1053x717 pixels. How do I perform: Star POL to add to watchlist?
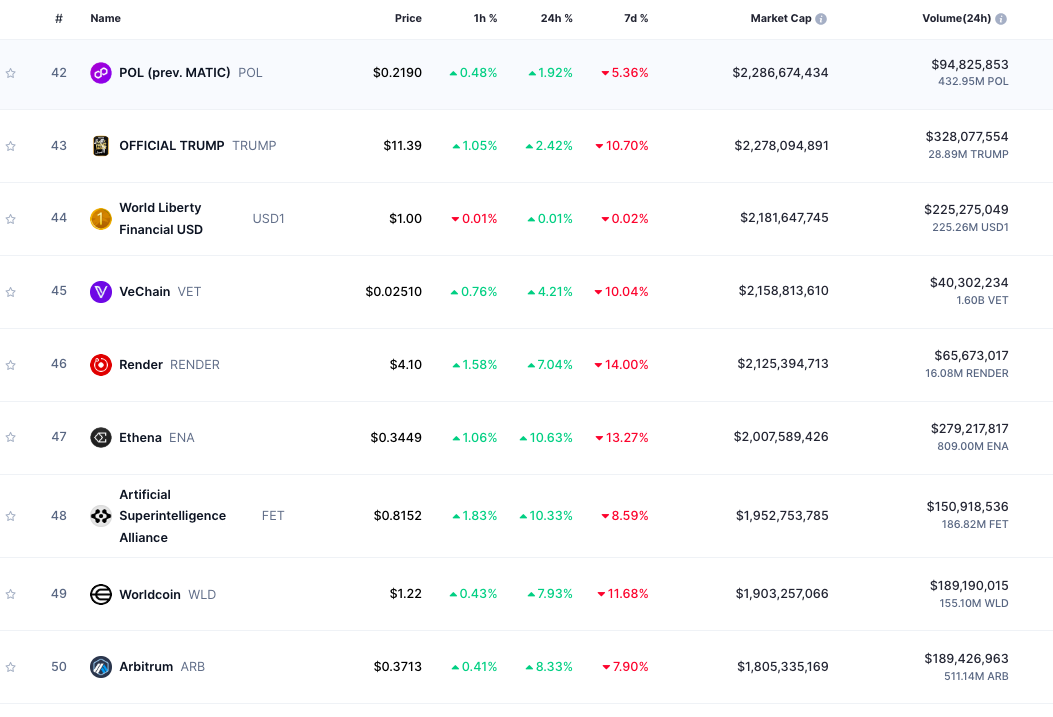tap(11, 73)
